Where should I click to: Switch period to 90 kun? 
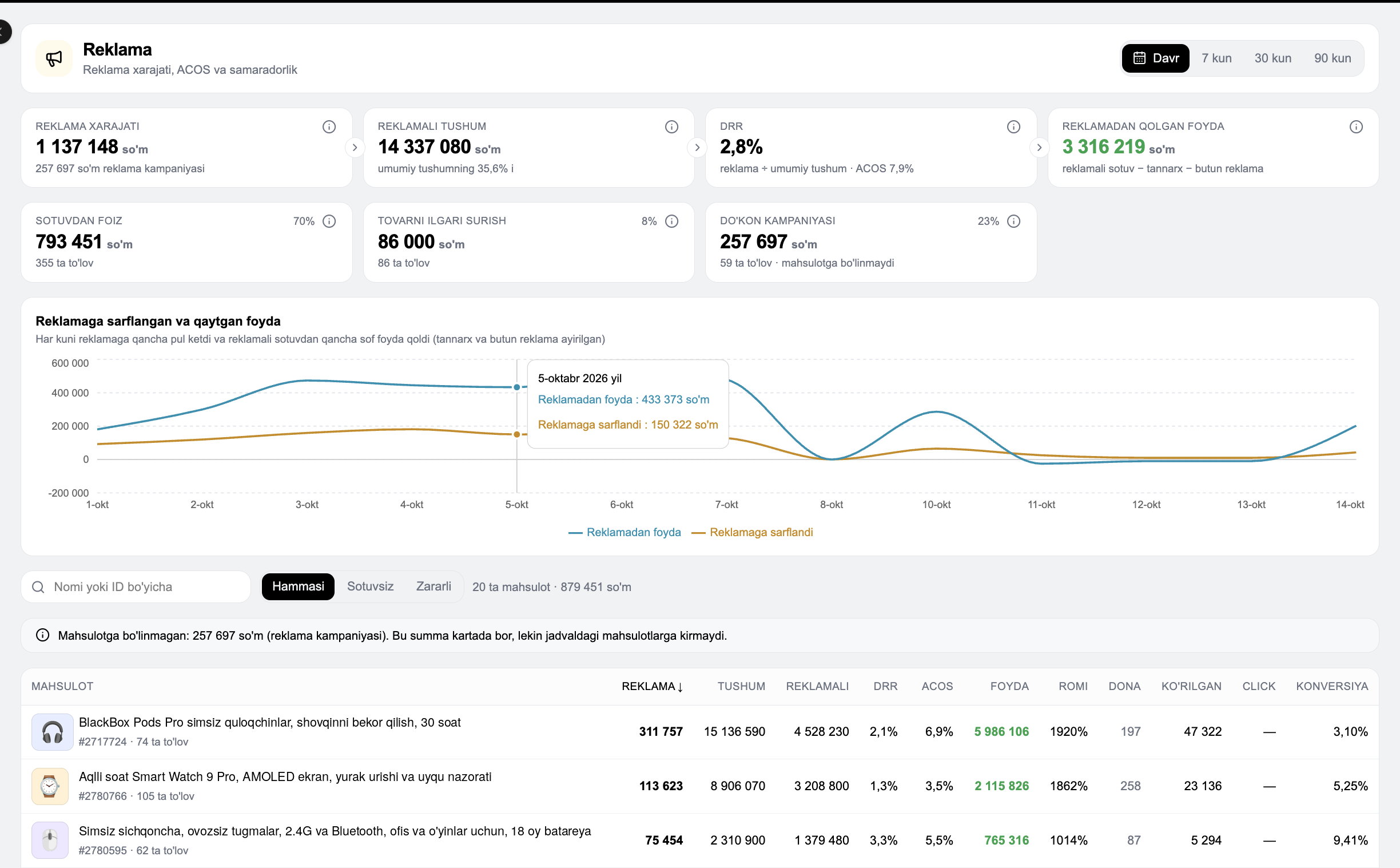point(1333,58)
